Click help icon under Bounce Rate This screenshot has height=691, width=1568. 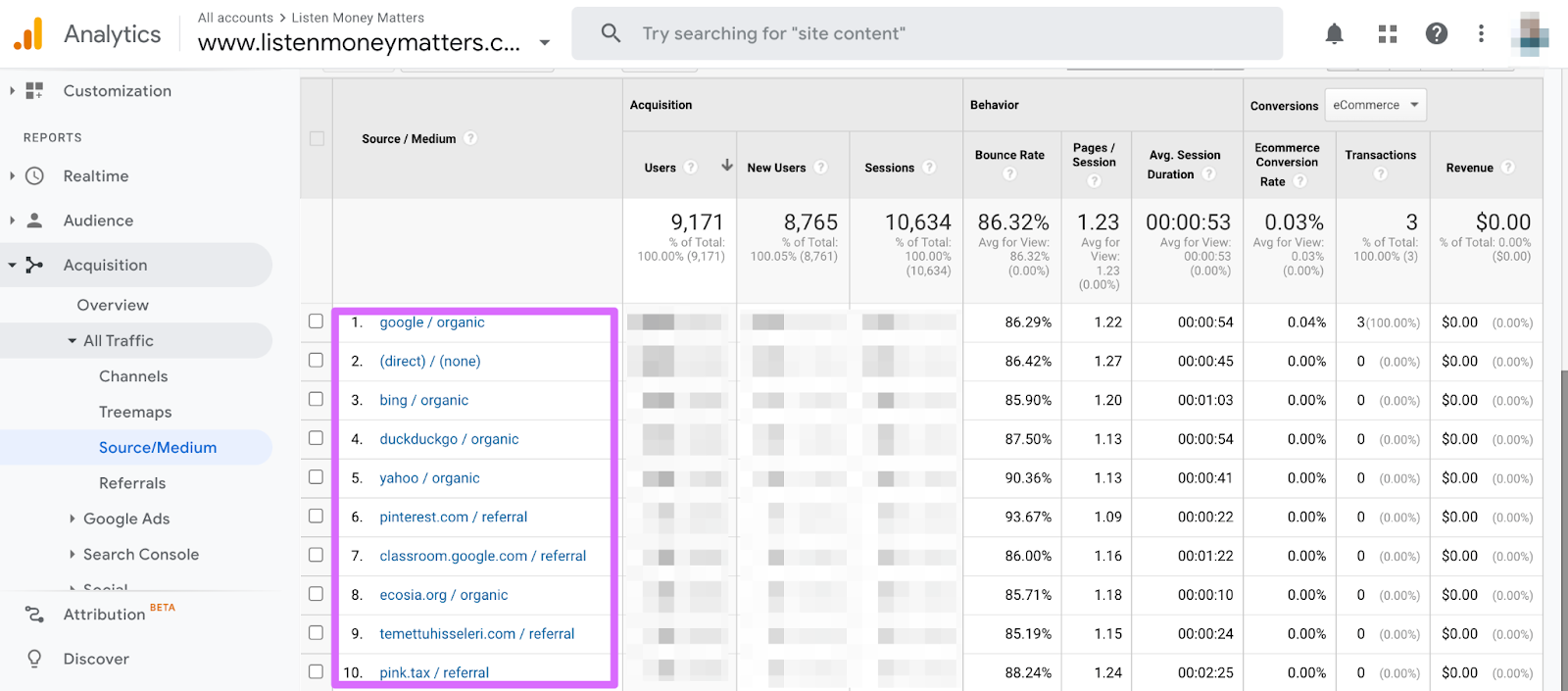point(1009,174)
